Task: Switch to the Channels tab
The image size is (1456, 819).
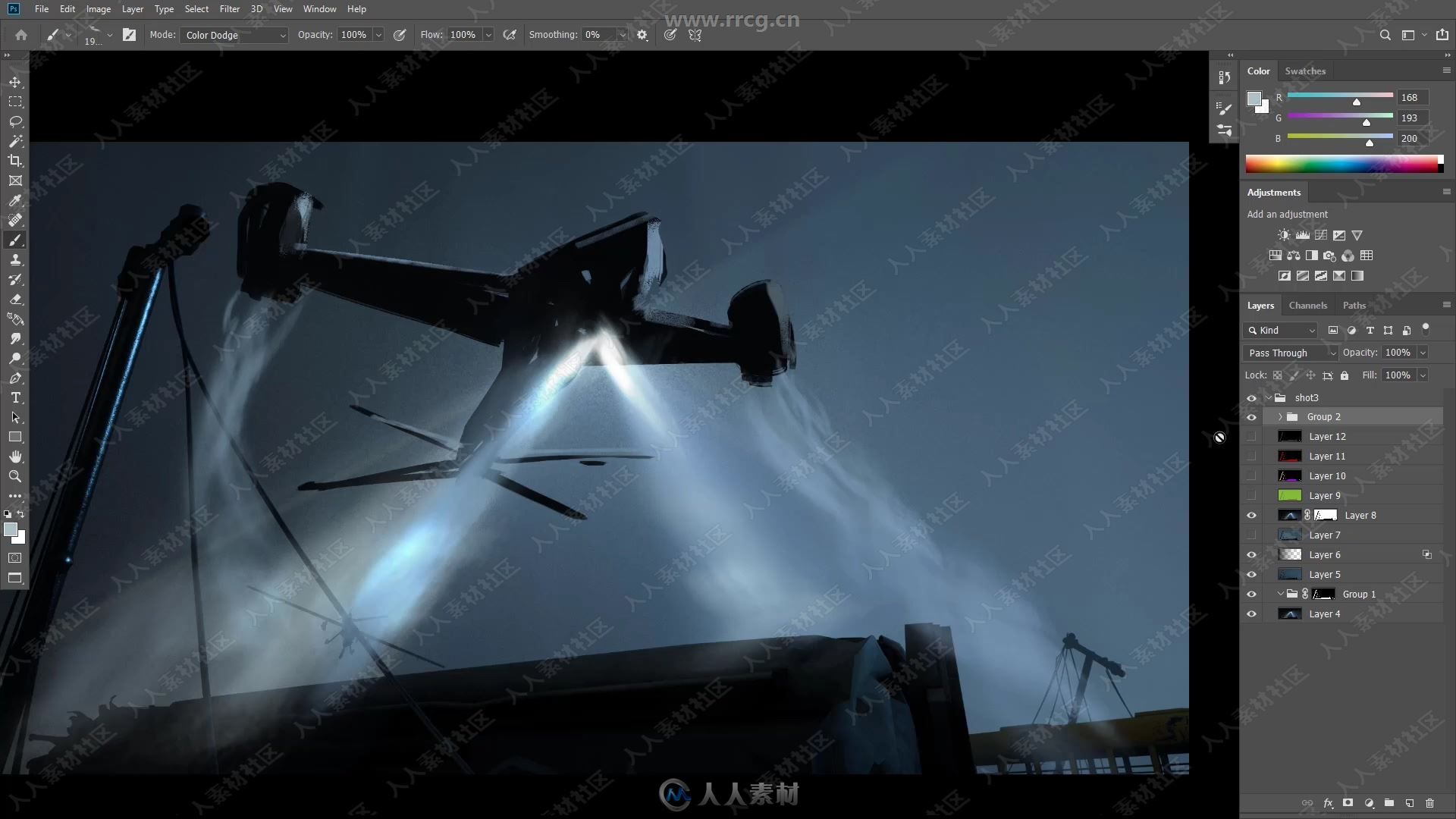Action: (x=1307, y=306)
